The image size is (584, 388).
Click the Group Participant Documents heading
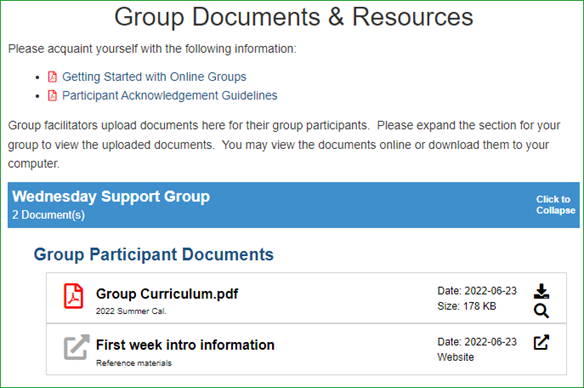coord(153,255)
